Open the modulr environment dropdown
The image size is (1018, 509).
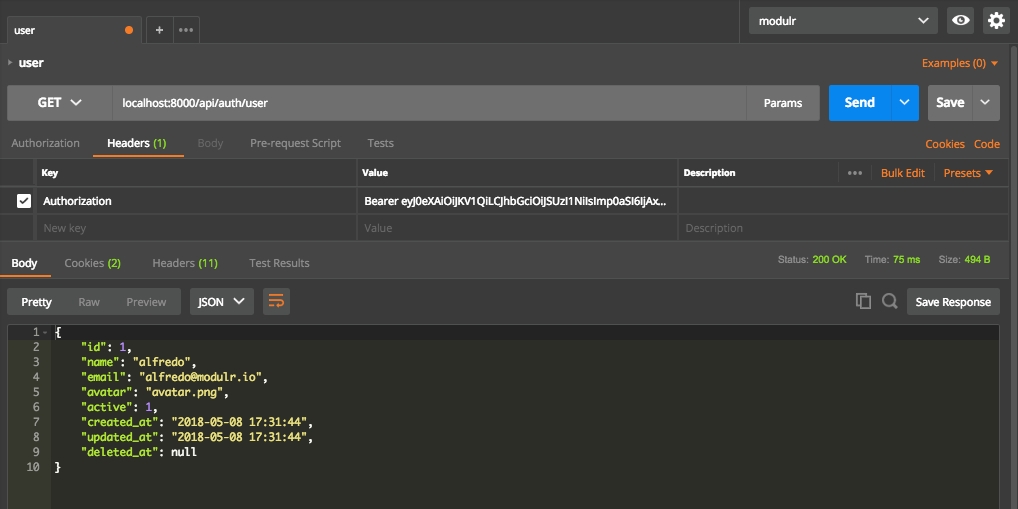click(x=843, y=20)
